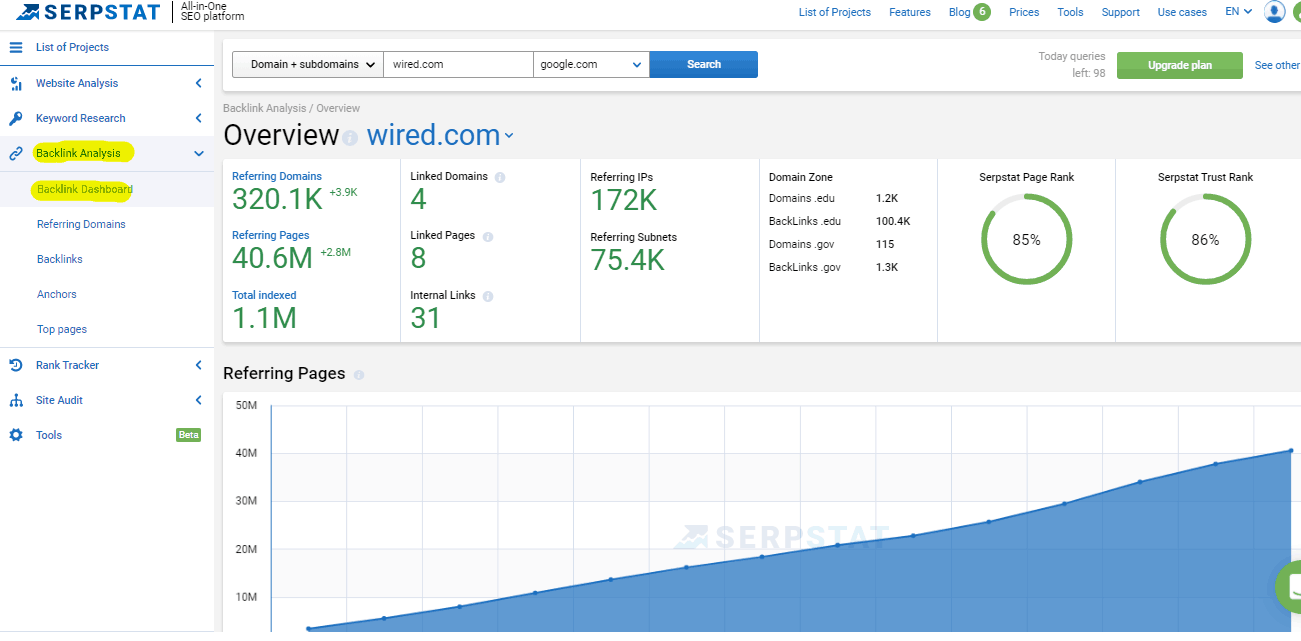Image resolution: width=1301 pixels, height=641 pixels.
Task: Expand the Rank Tracker section chevron
Action: (x=199, y=365)
